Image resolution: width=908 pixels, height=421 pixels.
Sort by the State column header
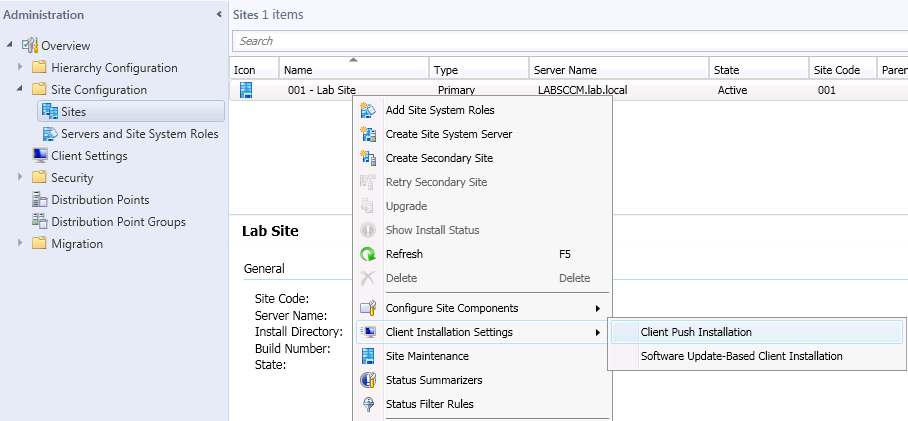pyautogui.click(x=759, y=68)
